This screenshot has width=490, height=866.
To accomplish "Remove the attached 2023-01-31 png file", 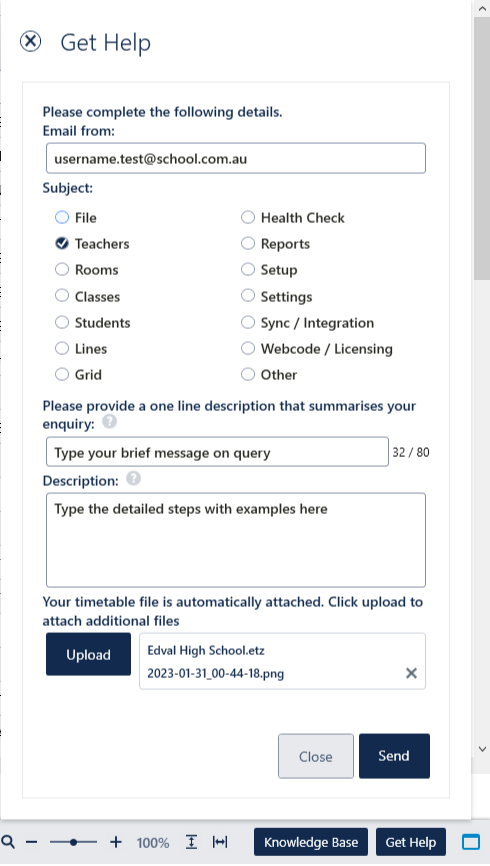I will click(411, 673).
